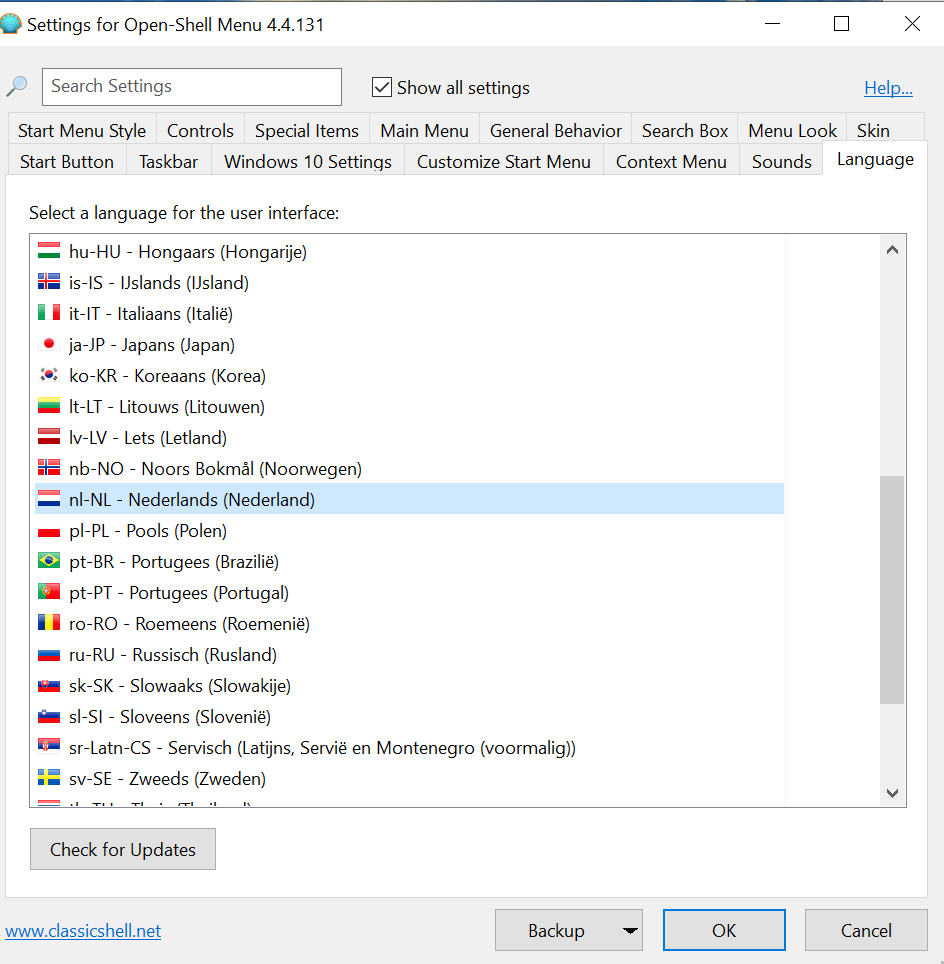Go to the Search Box tab
944x964 pixels.
pos(684,130)
